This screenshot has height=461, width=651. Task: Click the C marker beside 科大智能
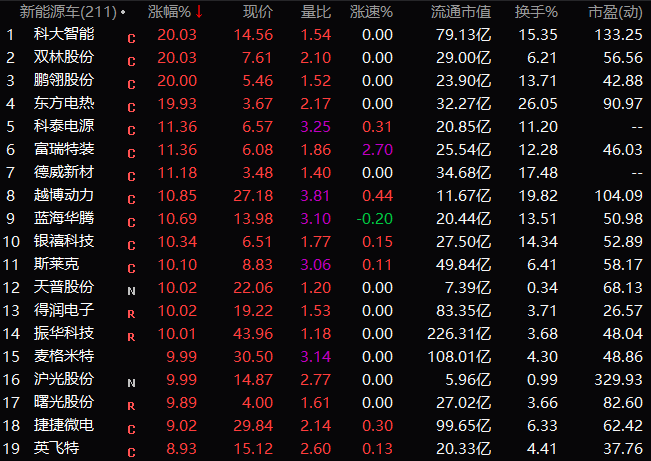click(132, 39)
